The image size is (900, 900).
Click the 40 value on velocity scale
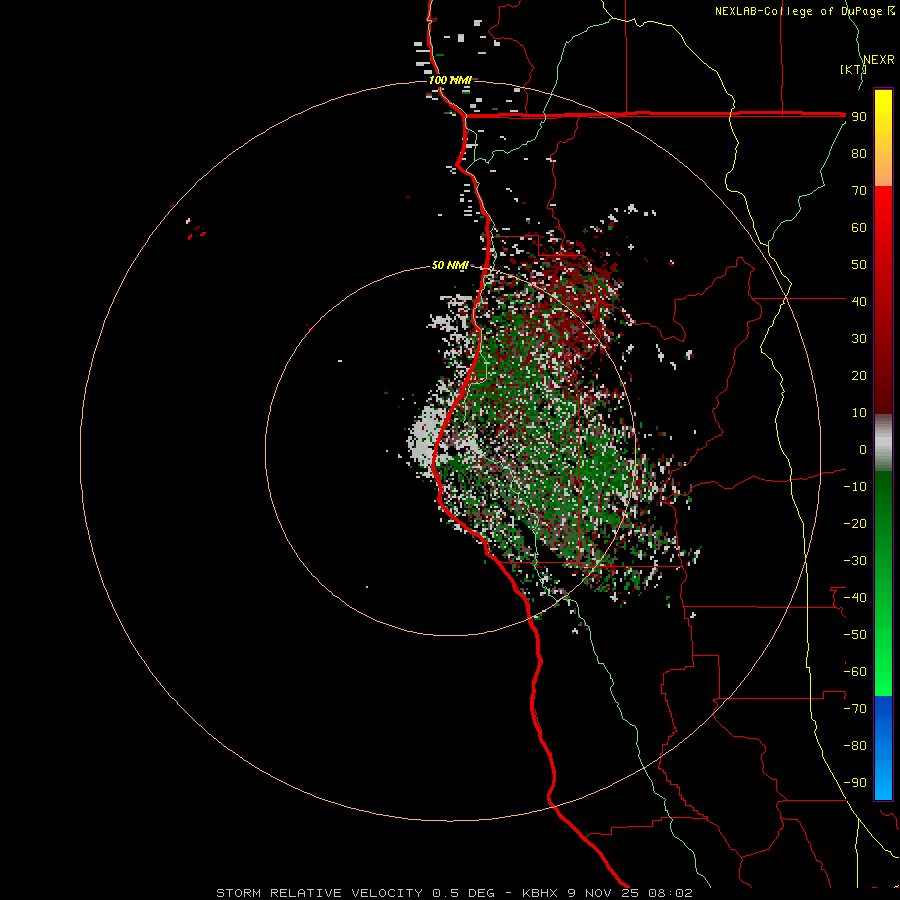click(859, 302)
